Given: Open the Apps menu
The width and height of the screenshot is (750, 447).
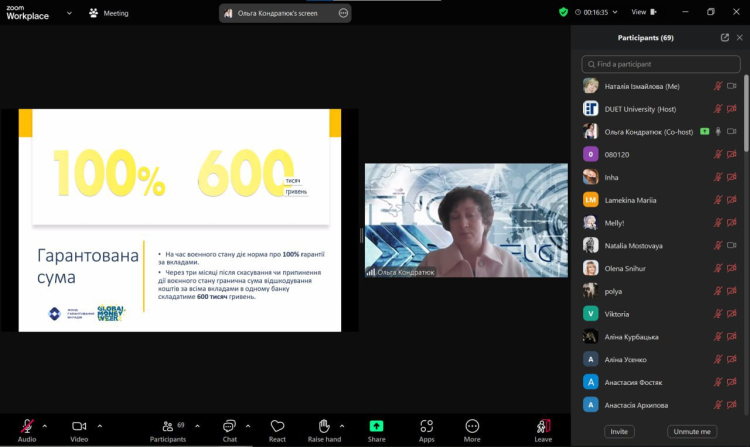Looking at the screenshot, I should (427, 427).
